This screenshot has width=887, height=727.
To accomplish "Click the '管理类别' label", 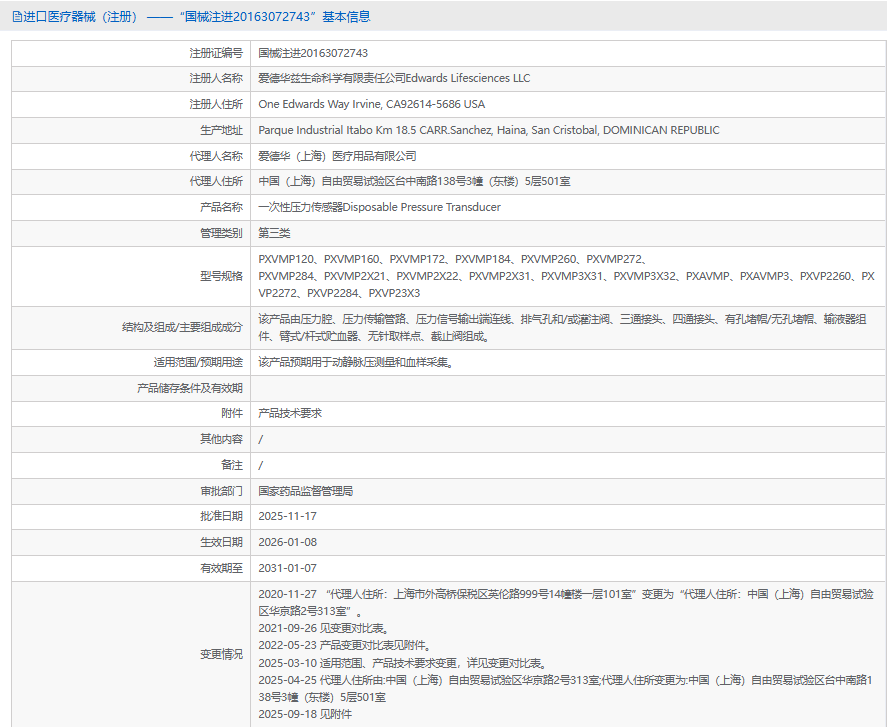I will (221, 233).
